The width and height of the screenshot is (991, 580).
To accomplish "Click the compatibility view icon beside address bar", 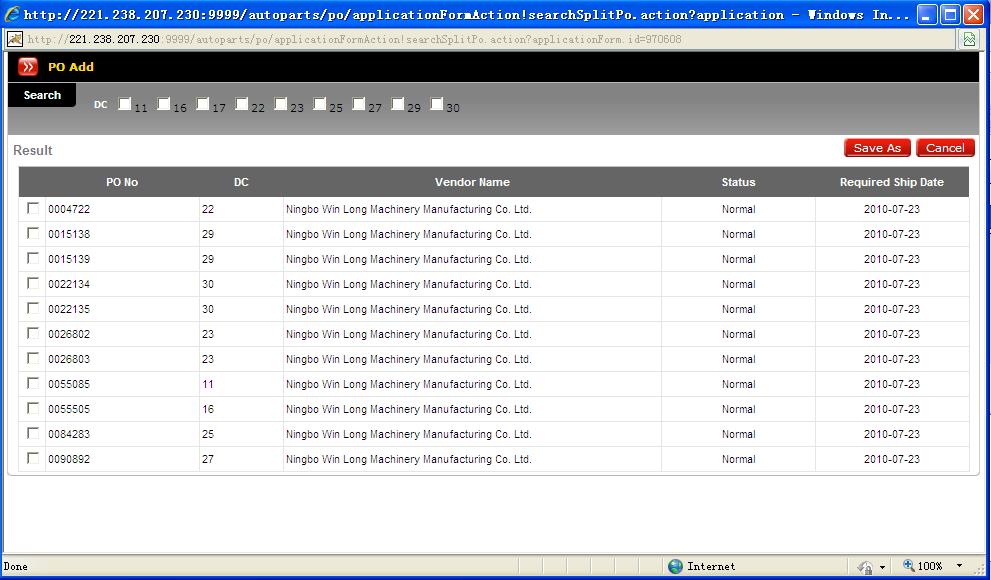I will tap(968, 39).
